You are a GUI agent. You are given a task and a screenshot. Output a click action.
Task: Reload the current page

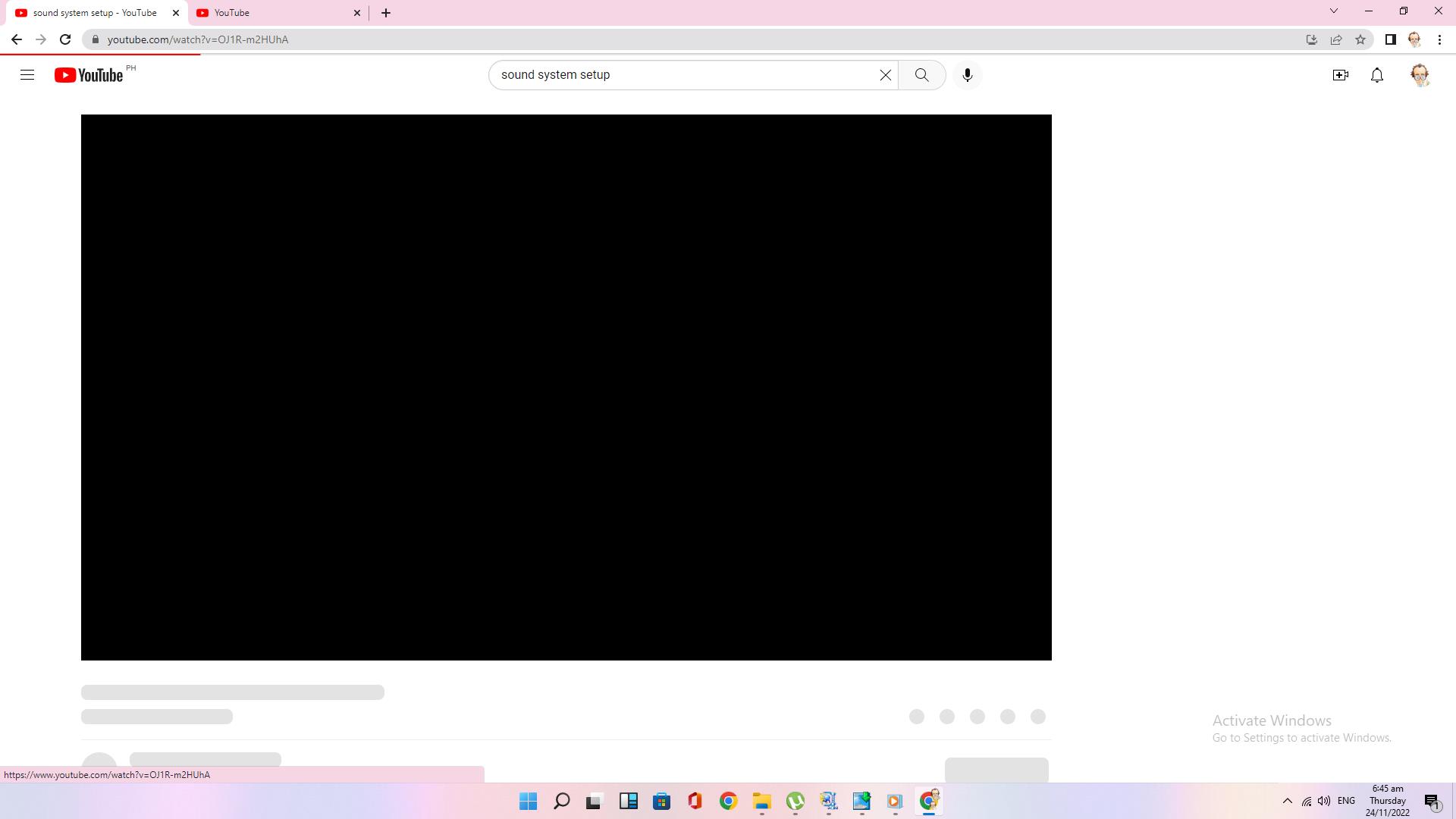(65, 39)
